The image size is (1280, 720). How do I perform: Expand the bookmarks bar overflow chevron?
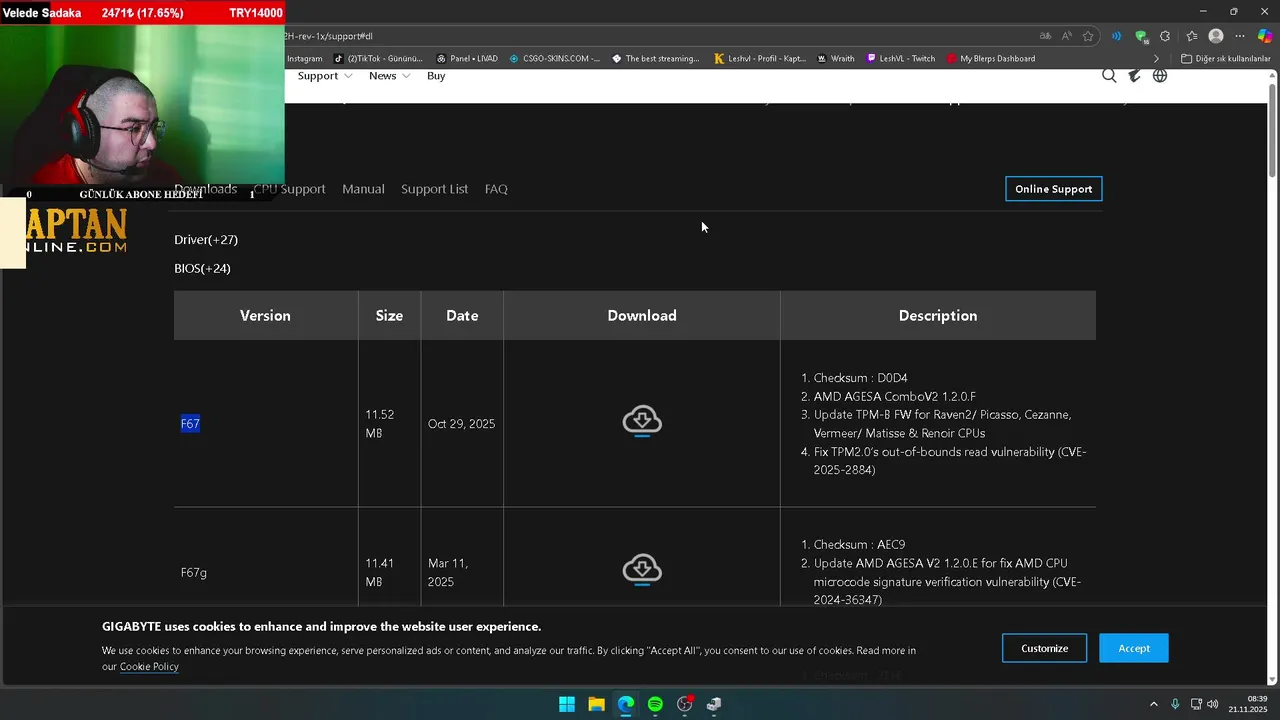point(1156,59)
